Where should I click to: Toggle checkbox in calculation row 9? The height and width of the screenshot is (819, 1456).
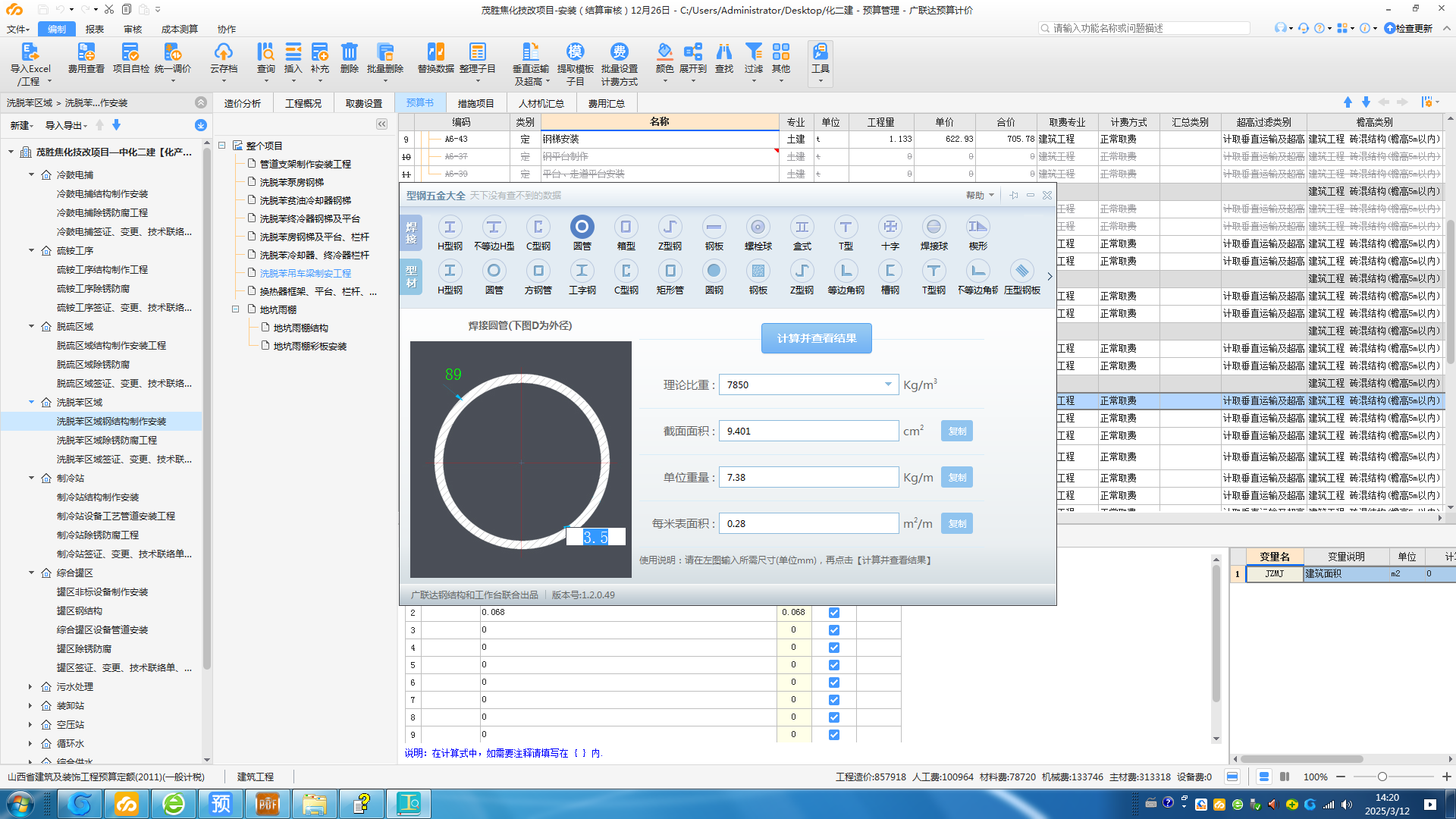[x=834, y=735]
